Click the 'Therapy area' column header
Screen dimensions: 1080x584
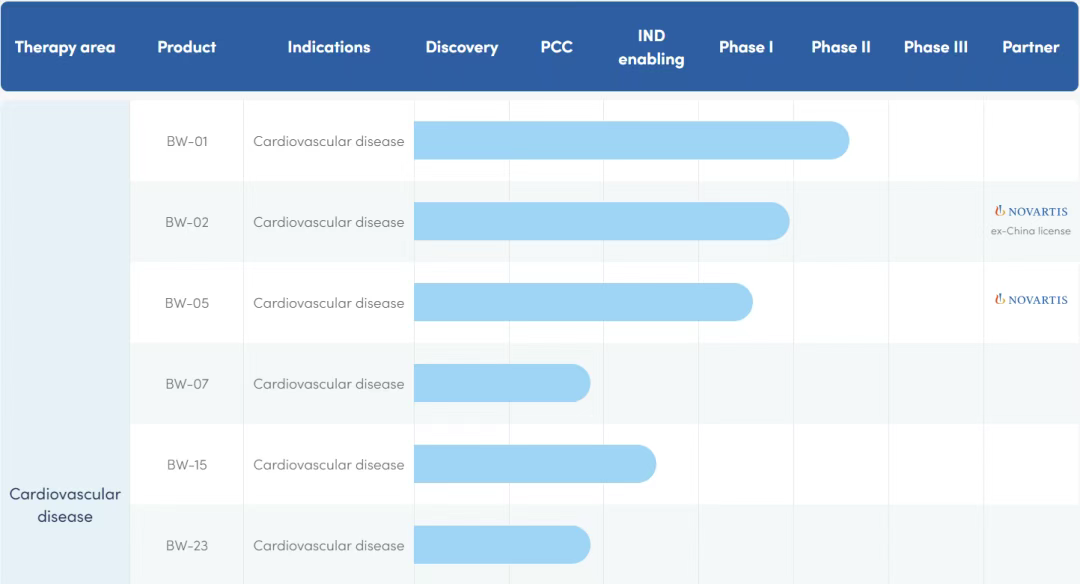[x=65, y=47]
